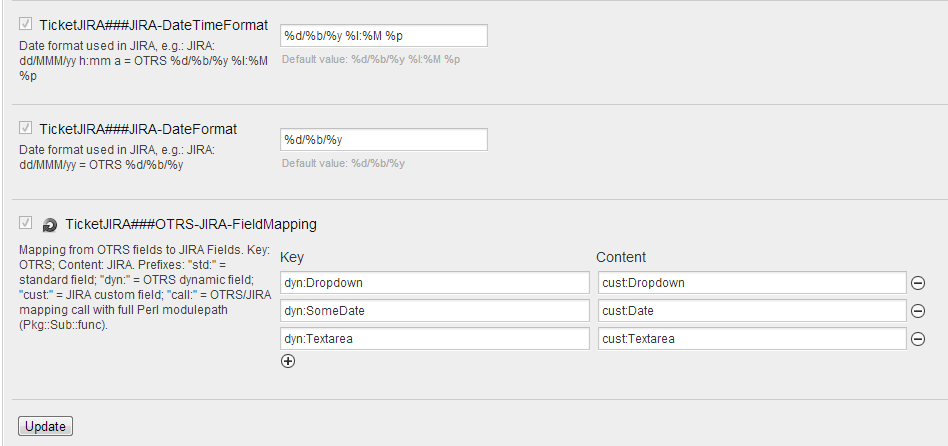This screenshot has height=446, width=948.
Task: Toggle the JIRA-DateFormat setting checkbox
Action: [x=26, y=128]
